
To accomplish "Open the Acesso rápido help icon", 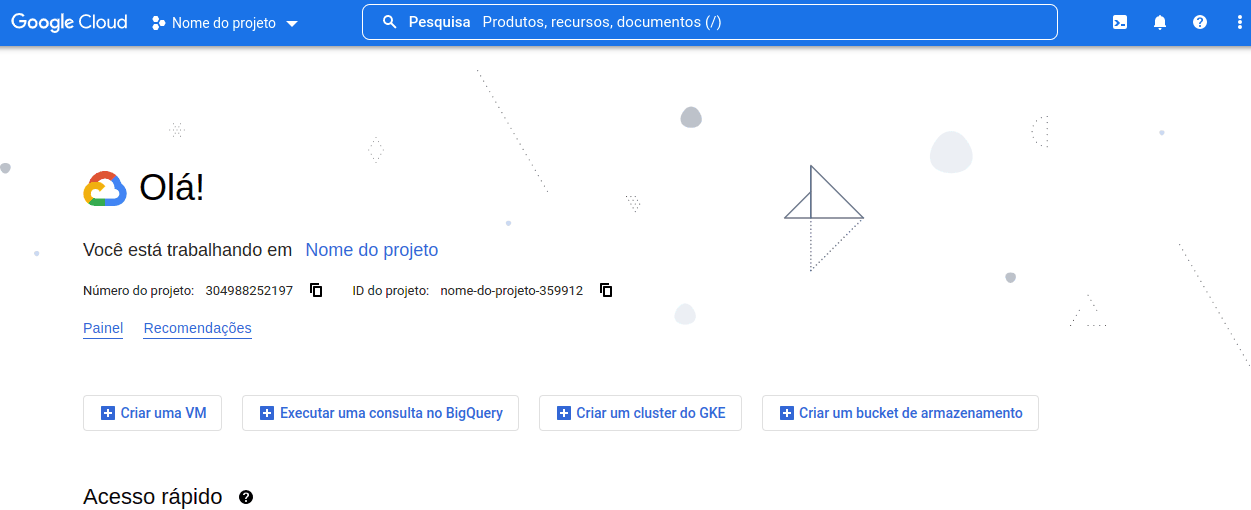I will point(246,497).
